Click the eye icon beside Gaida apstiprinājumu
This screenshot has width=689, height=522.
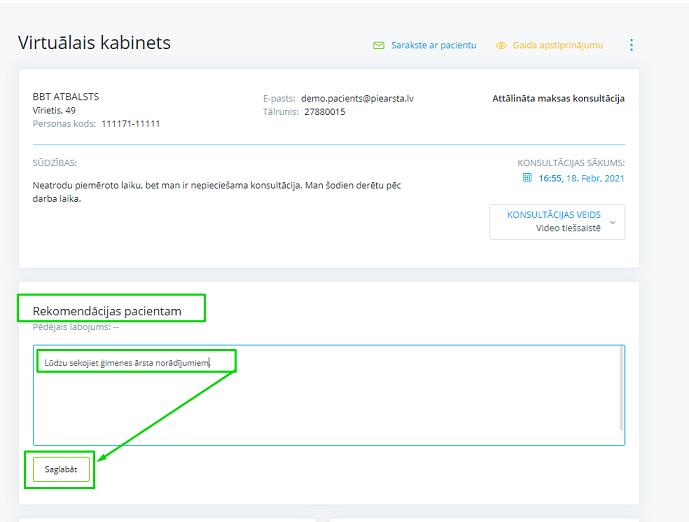click(x=502, y=46)
